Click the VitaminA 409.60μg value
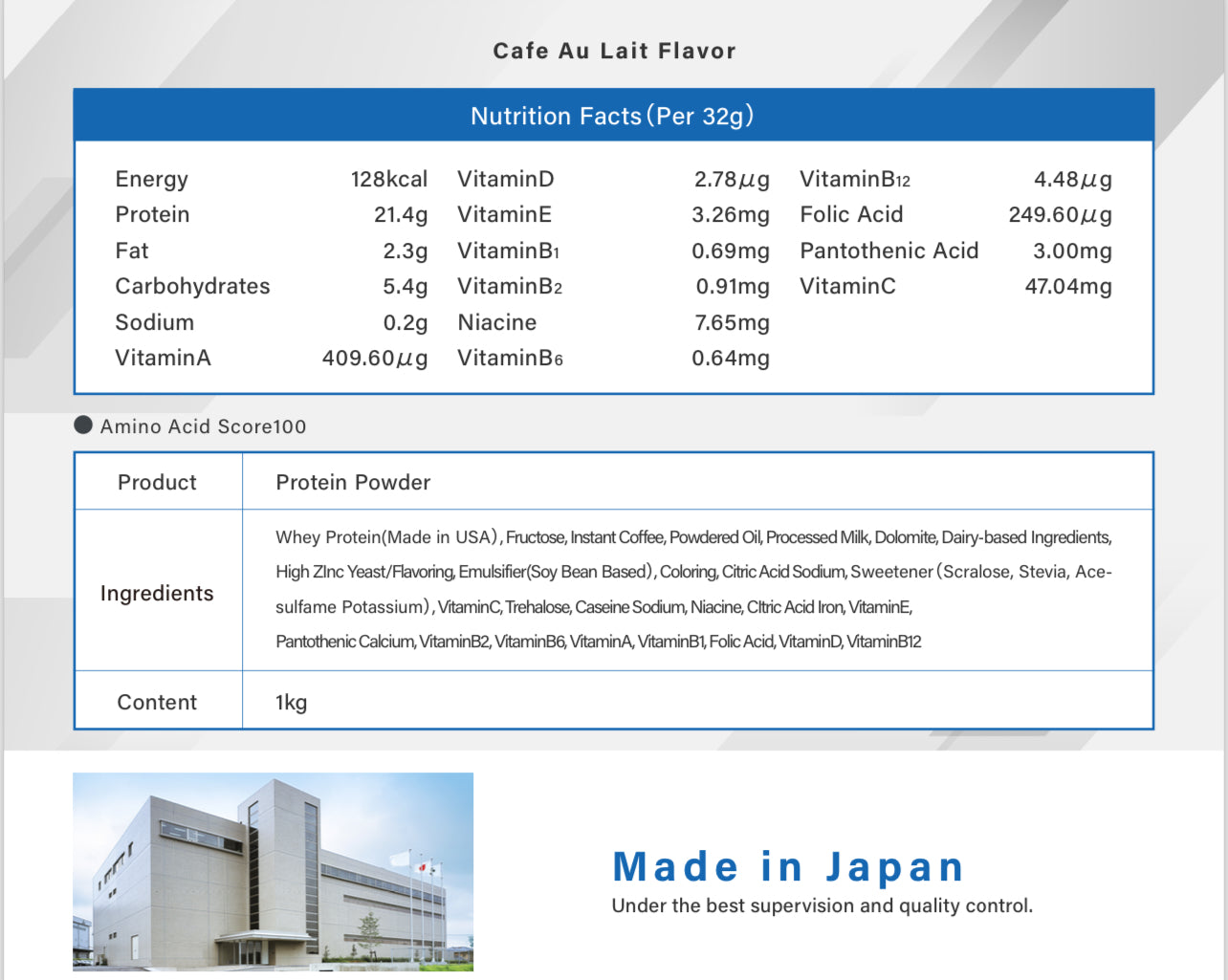Viewport: 1228px width, 980px height. pos(374,359)
